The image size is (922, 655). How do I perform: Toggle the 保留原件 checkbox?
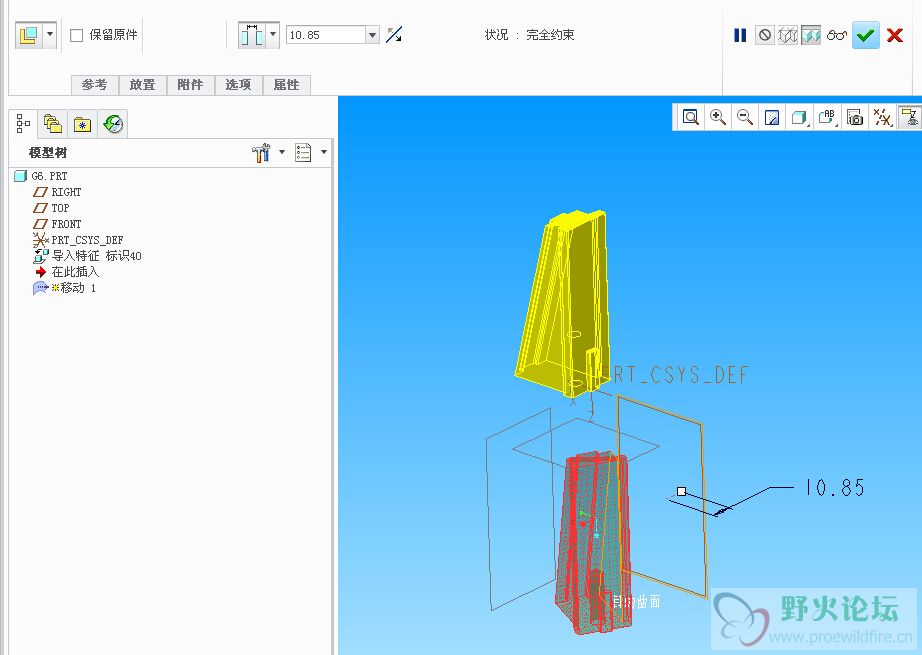click(76, 35)
